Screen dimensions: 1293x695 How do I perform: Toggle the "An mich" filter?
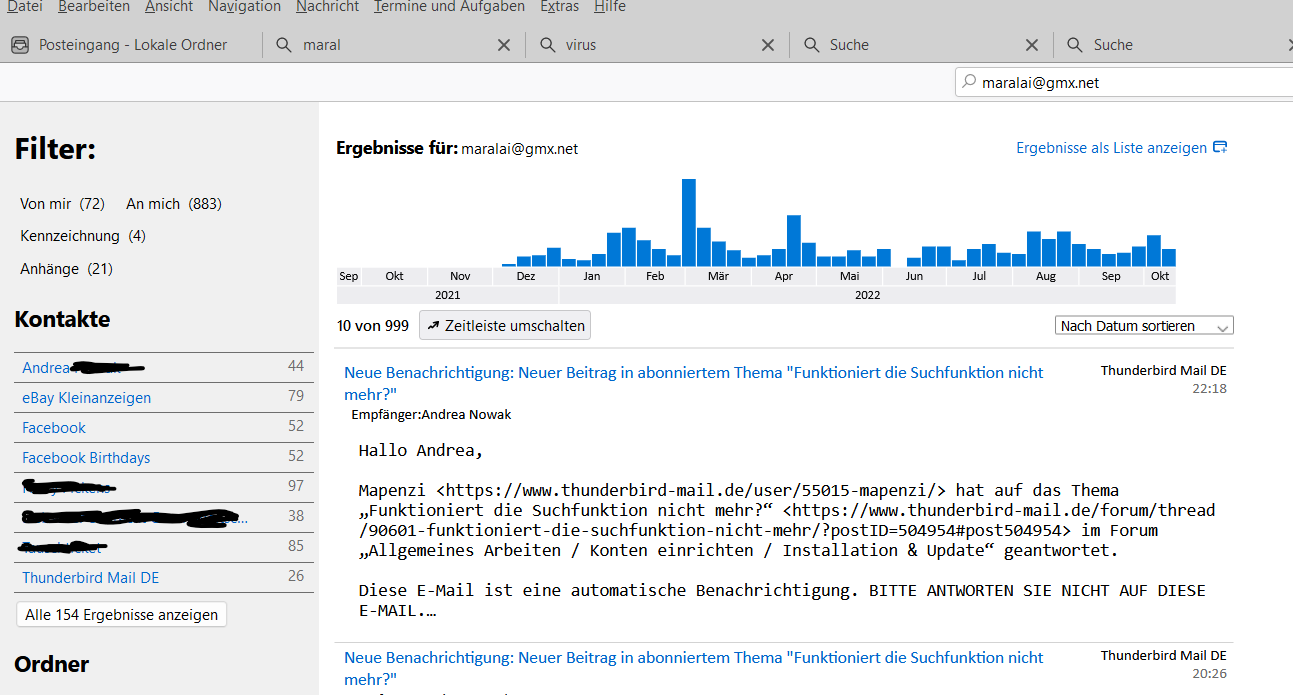pos(173,204)
